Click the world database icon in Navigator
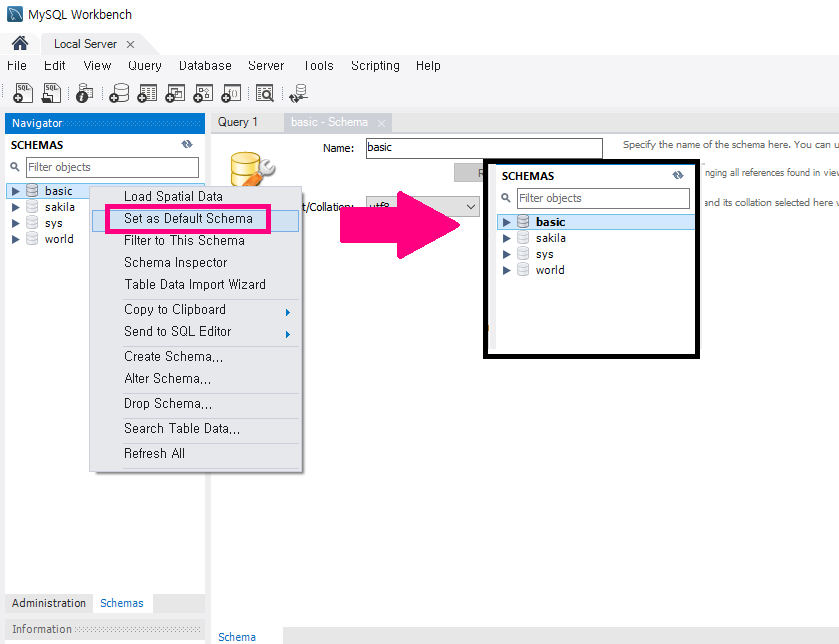The width and height of the screenshot is (839, 644). coord(32,239)
